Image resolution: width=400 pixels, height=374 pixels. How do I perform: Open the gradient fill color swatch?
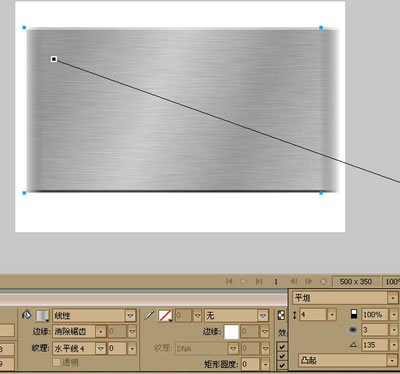(x=42, y=315)
